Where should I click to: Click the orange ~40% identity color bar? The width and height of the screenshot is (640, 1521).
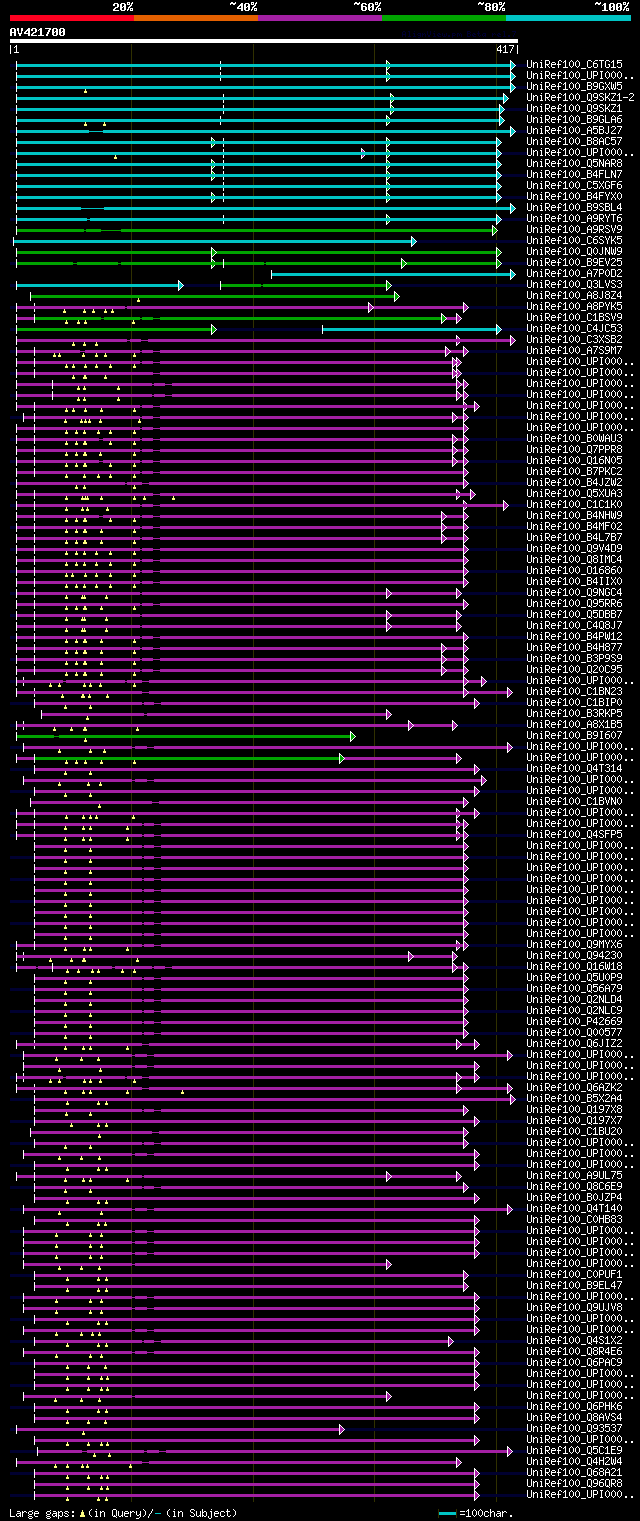[195, 18]
